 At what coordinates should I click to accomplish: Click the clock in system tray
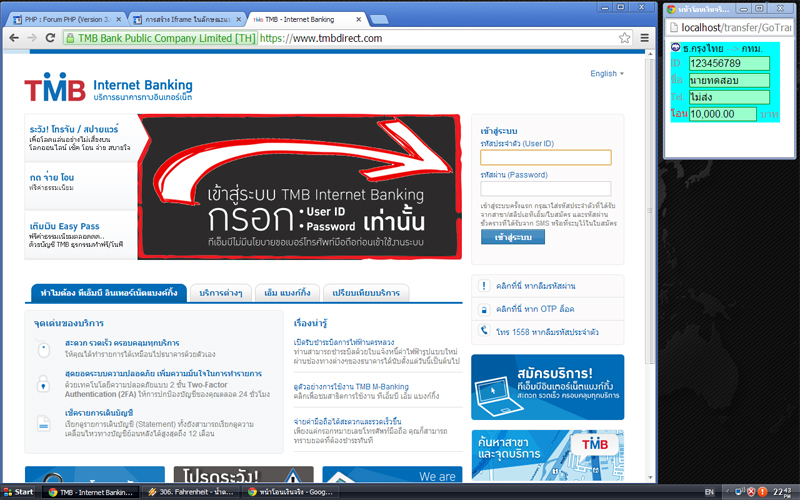782,492
